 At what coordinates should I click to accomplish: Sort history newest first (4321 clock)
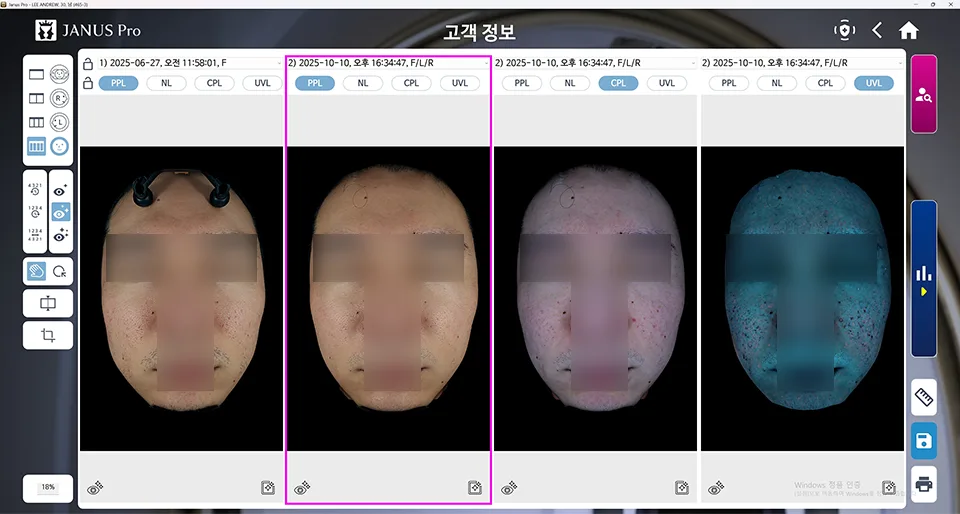click(x=35, y=189)
